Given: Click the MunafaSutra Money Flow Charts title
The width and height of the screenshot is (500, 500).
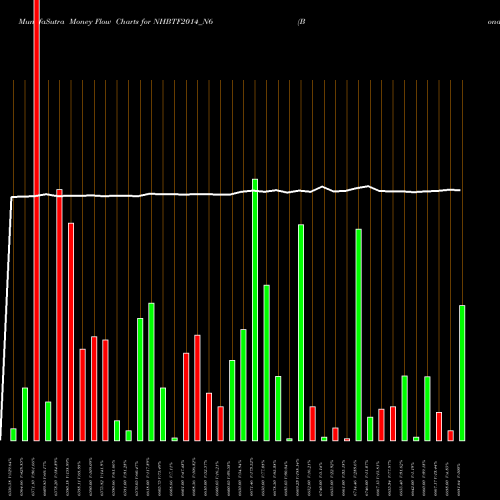Looking at the screenshot, I should pos(116,22).
